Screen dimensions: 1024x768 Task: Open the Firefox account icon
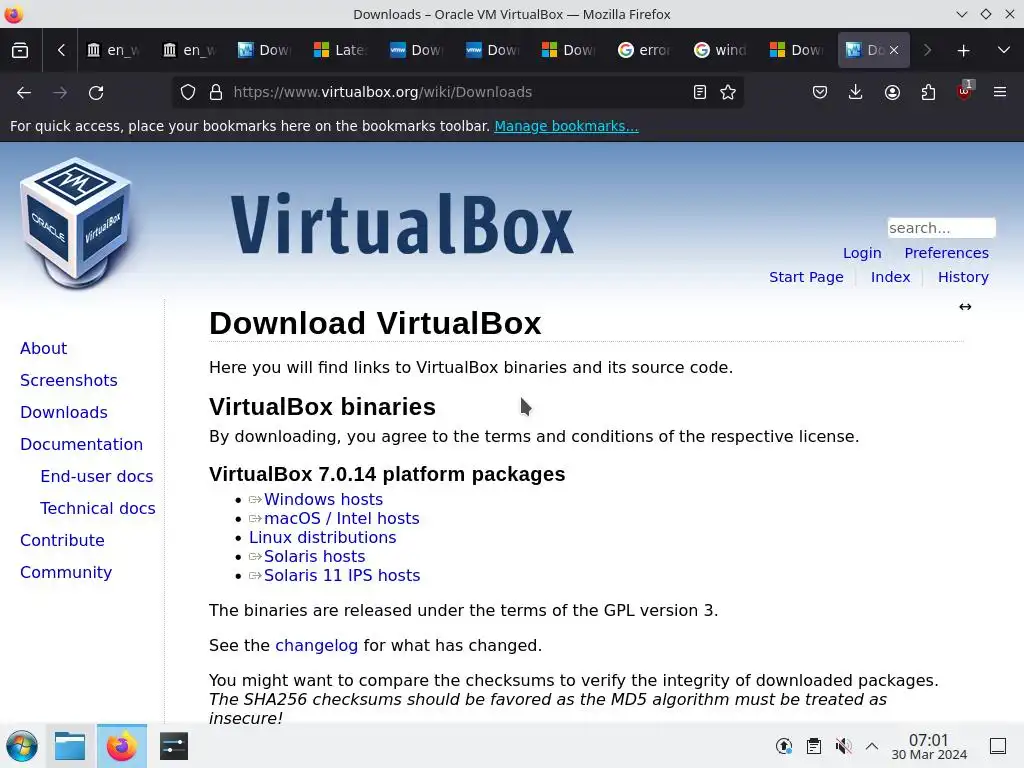coord(892,93)
